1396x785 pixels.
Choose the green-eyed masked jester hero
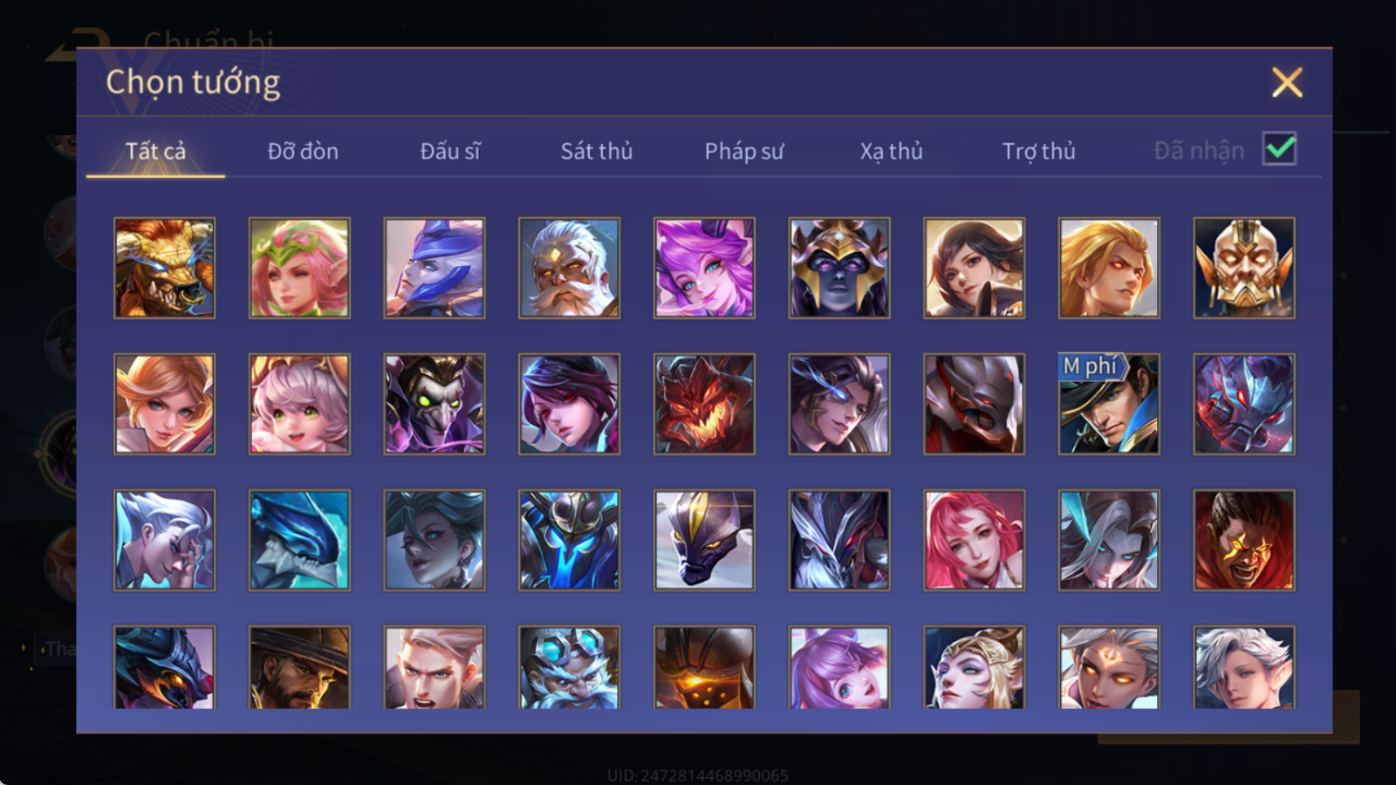pyautogui.click(x=434, y=404)
